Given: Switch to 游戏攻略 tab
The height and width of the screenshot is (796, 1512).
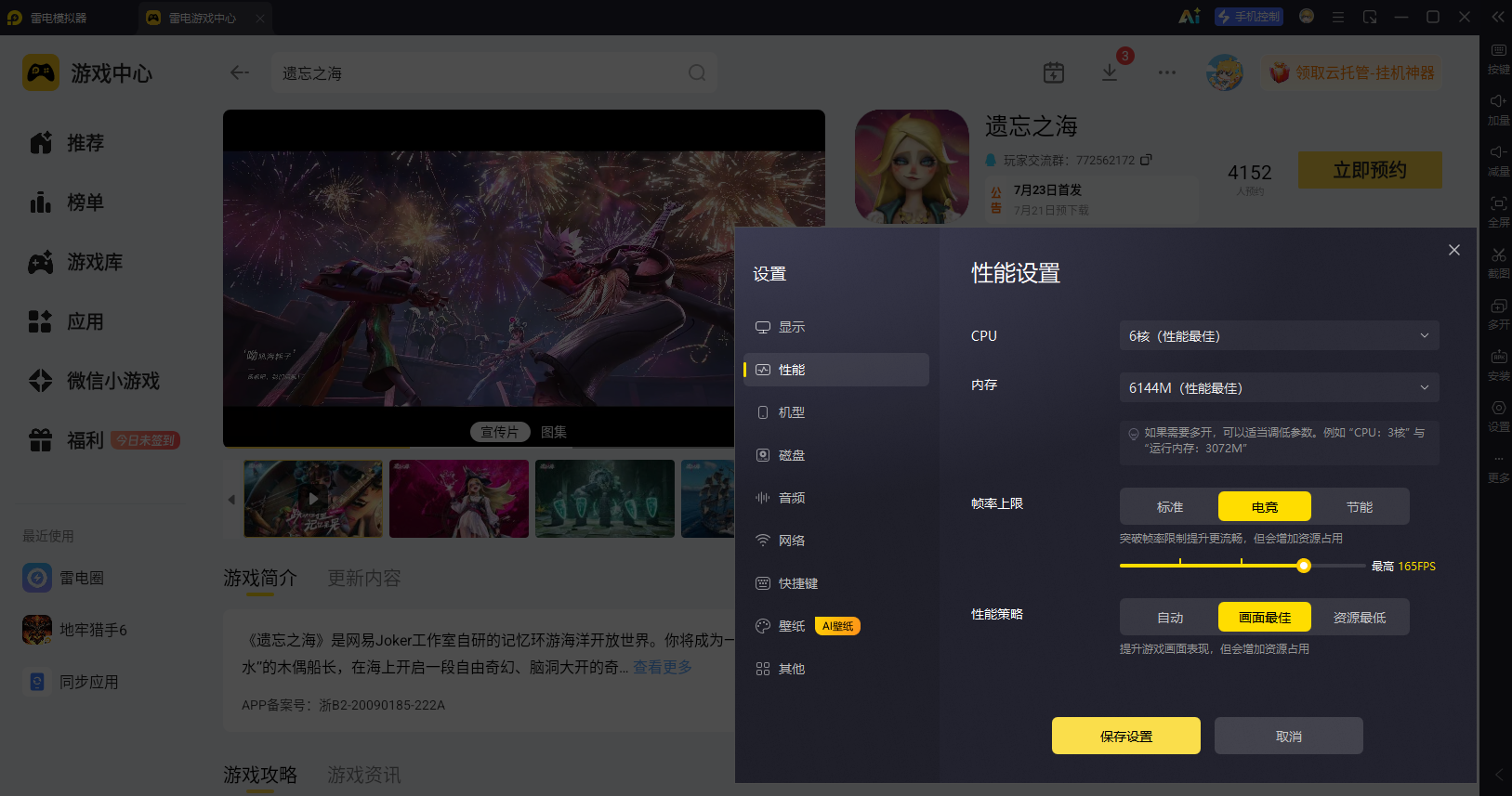Looking at the screenshot, I should (260, 775).
